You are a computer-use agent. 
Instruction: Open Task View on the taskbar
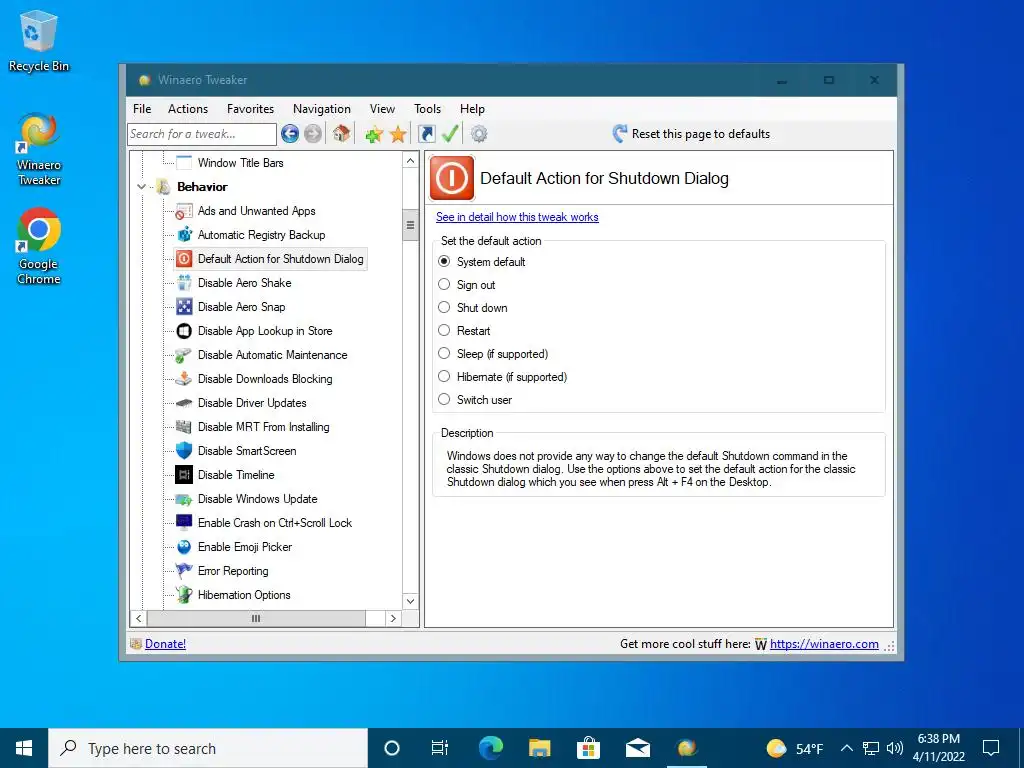(440, 748)
